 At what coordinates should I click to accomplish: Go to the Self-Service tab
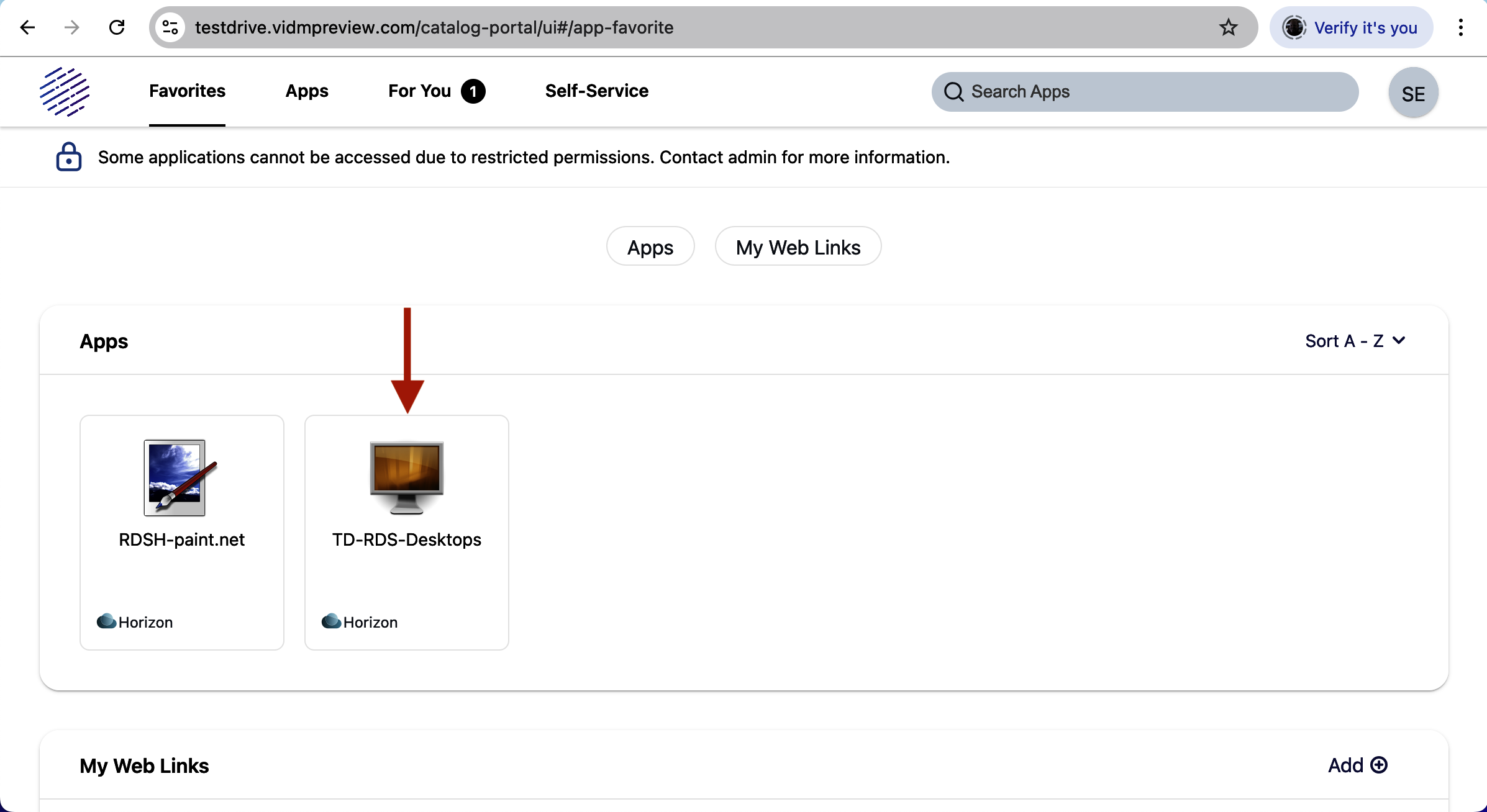pos(596,91)
